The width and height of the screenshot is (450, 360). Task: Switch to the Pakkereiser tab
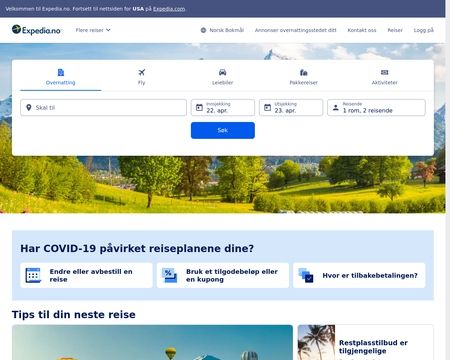pyautogui.click(x=304, y=77)
